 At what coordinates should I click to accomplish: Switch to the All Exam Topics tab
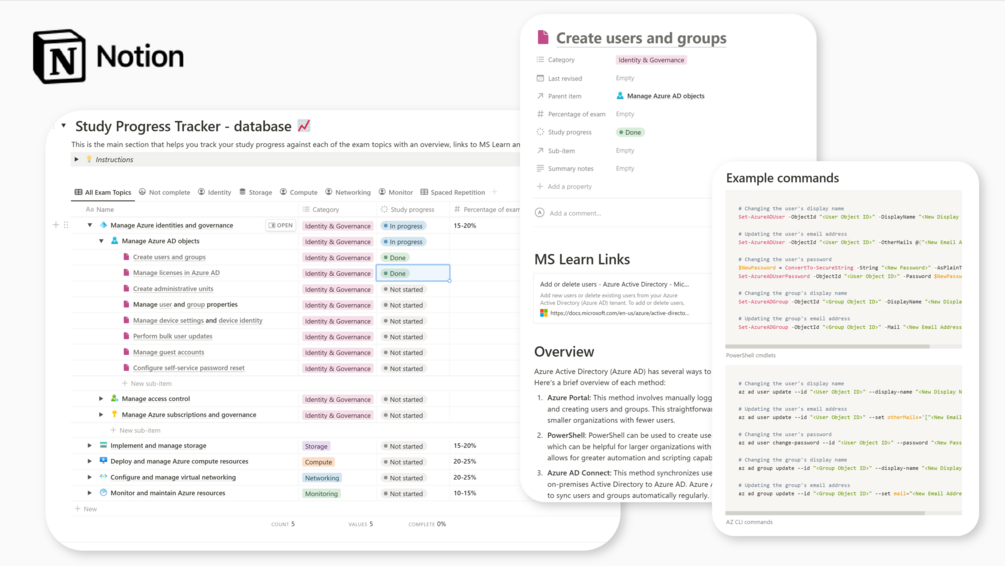click(103, 192)
